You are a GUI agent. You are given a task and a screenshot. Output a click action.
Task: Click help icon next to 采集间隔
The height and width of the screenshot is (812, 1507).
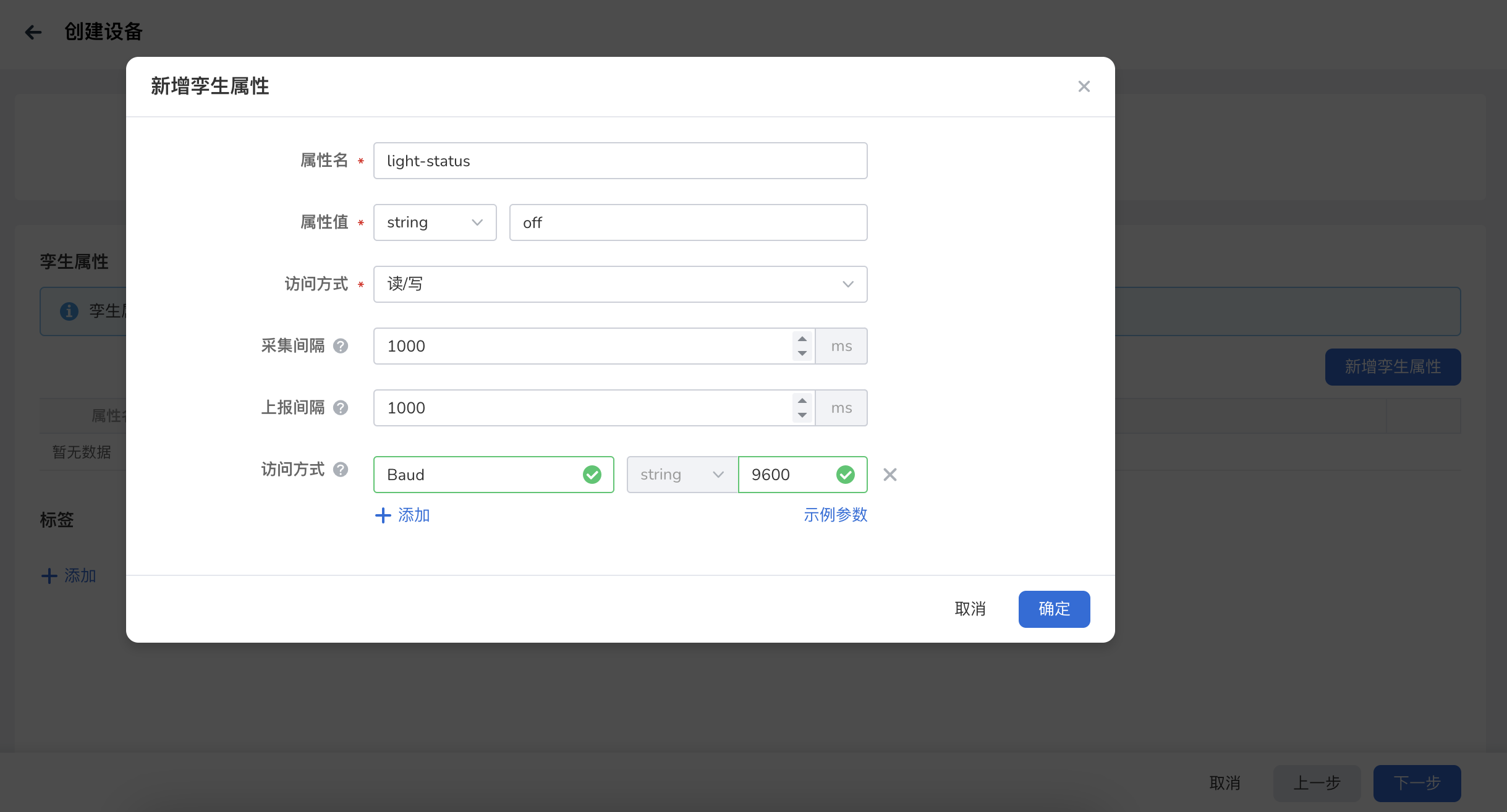(x=341, y=346)
